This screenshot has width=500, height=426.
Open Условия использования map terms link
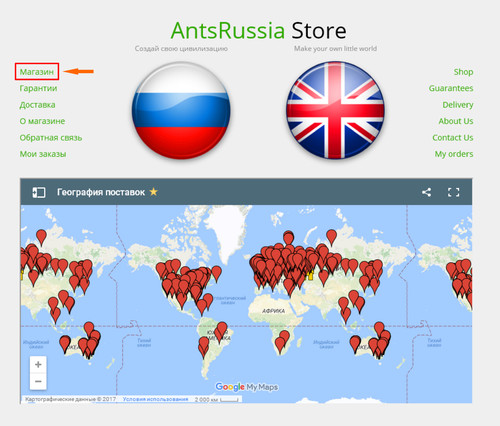155,399
